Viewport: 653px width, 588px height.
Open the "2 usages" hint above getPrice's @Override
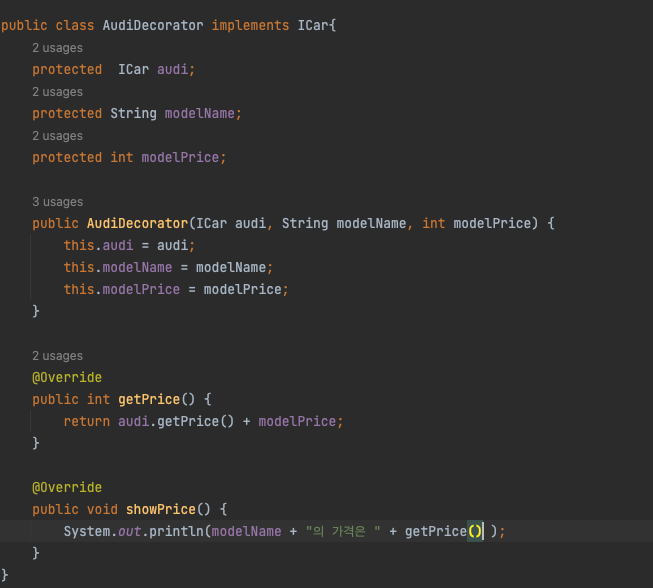57,356
